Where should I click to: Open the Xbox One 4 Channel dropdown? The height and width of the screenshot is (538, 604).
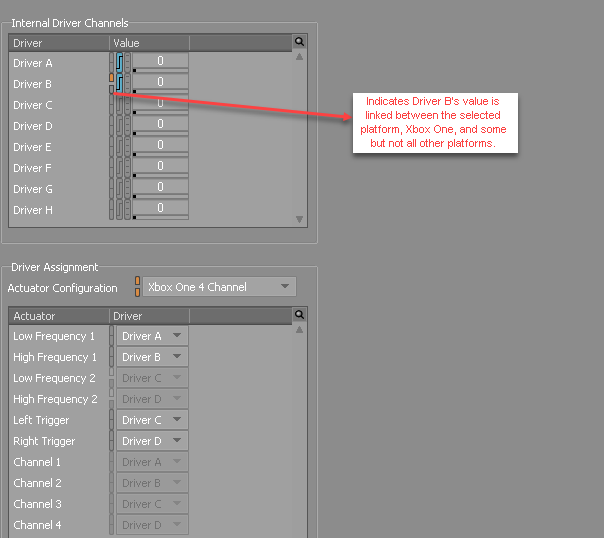click(x=219, y=287)
